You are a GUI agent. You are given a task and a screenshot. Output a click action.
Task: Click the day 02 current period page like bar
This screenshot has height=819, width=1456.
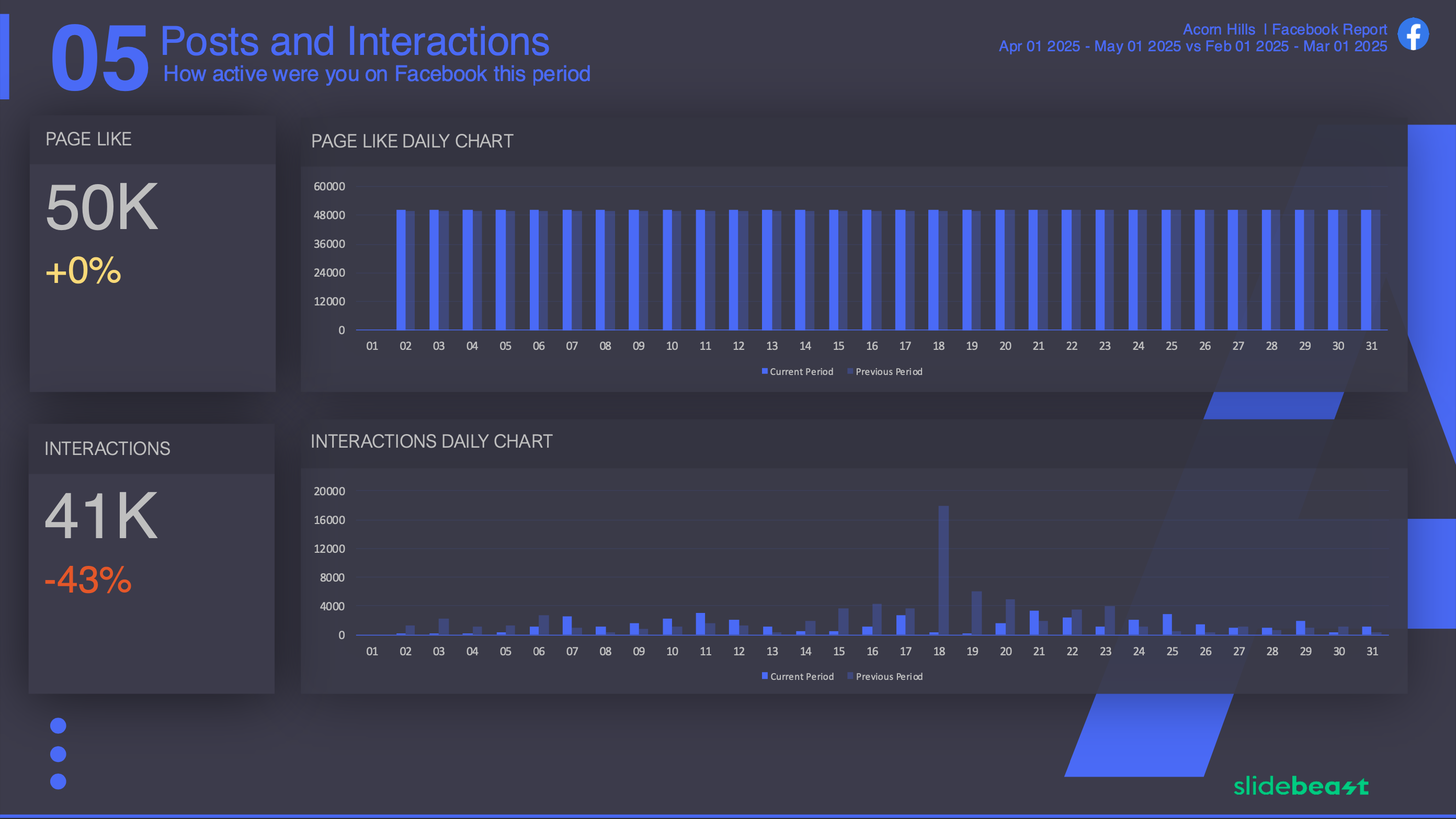click(401, 270)
